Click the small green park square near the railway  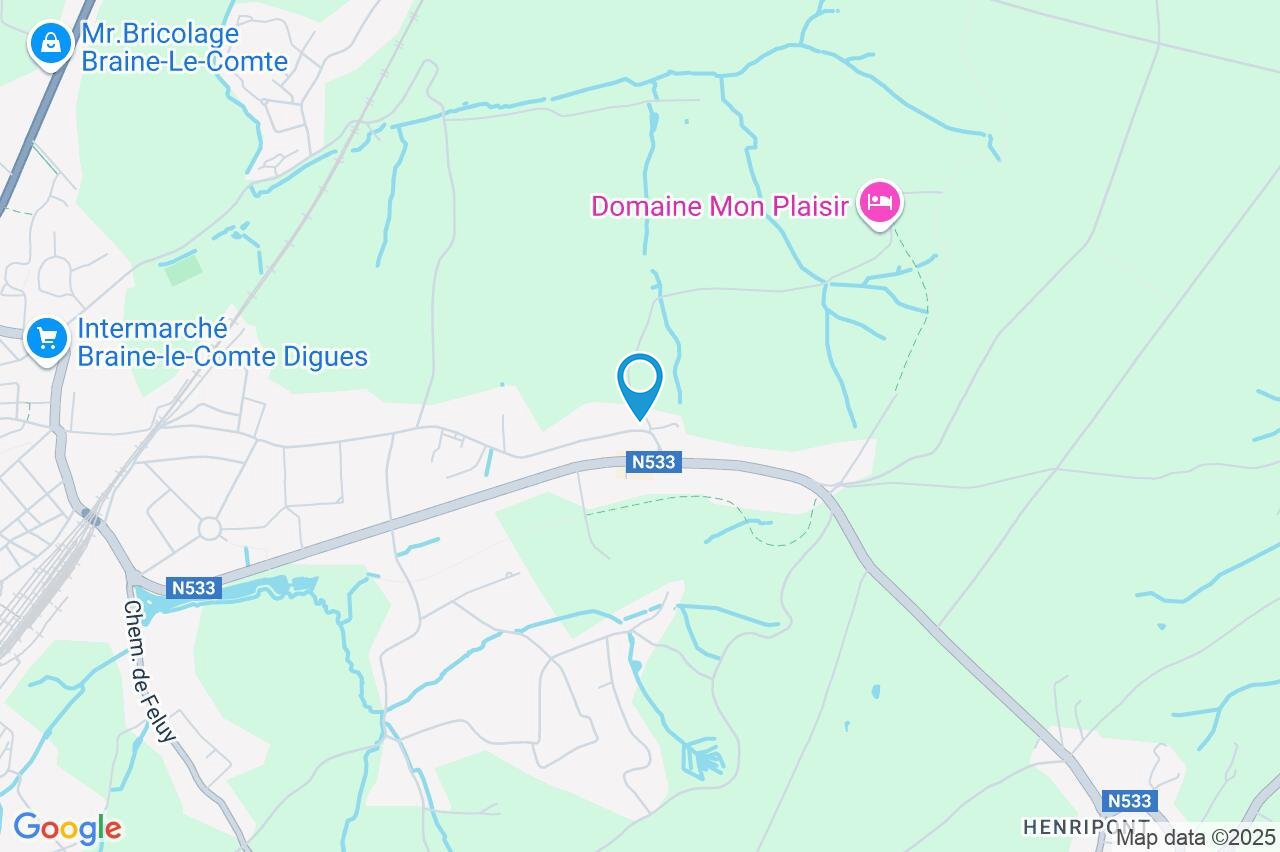[184, 269]
